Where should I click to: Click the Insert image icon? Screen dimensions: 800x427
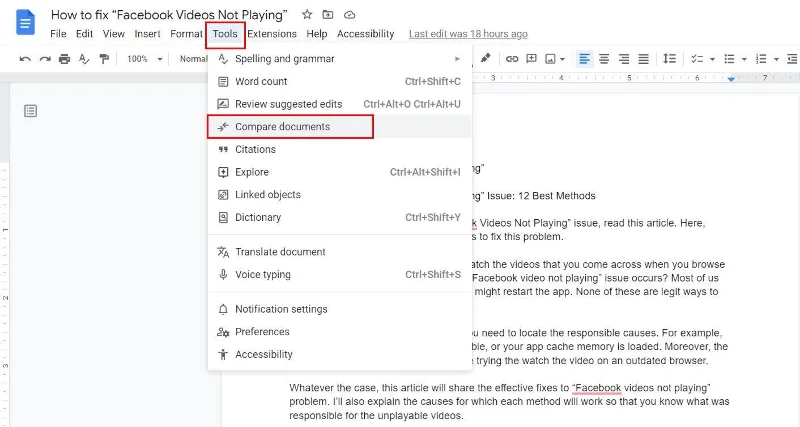click(x=550, y=59)
